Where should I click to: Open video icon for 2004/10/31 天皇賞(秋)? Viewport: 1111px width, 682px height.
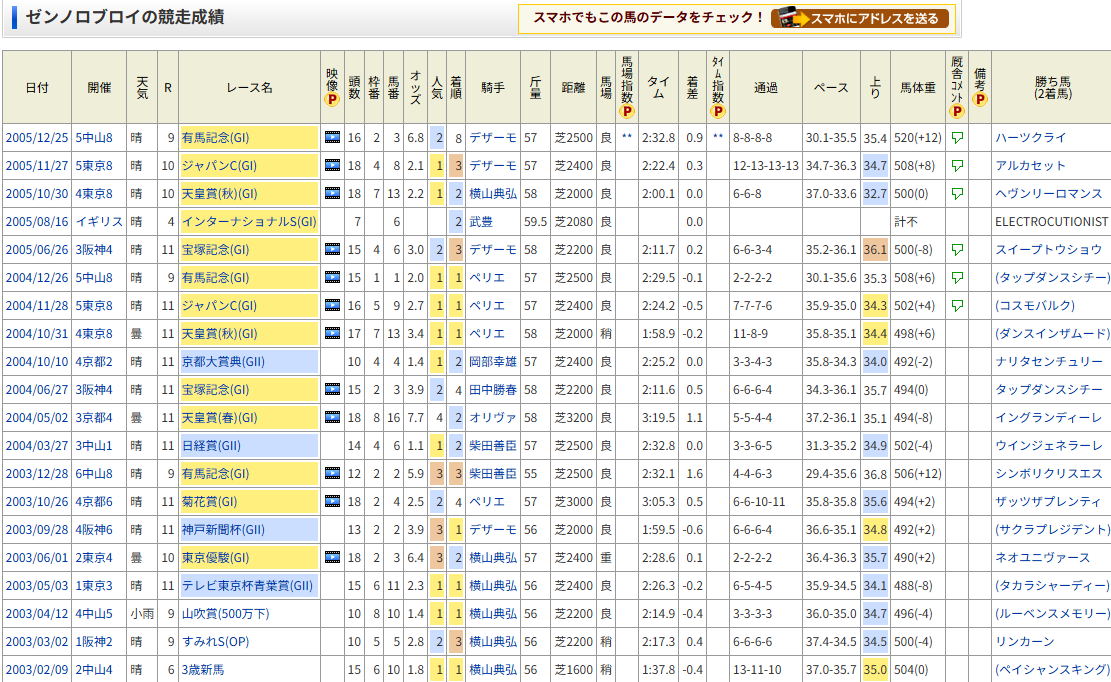pyautogui.click(x=332, y=334)
